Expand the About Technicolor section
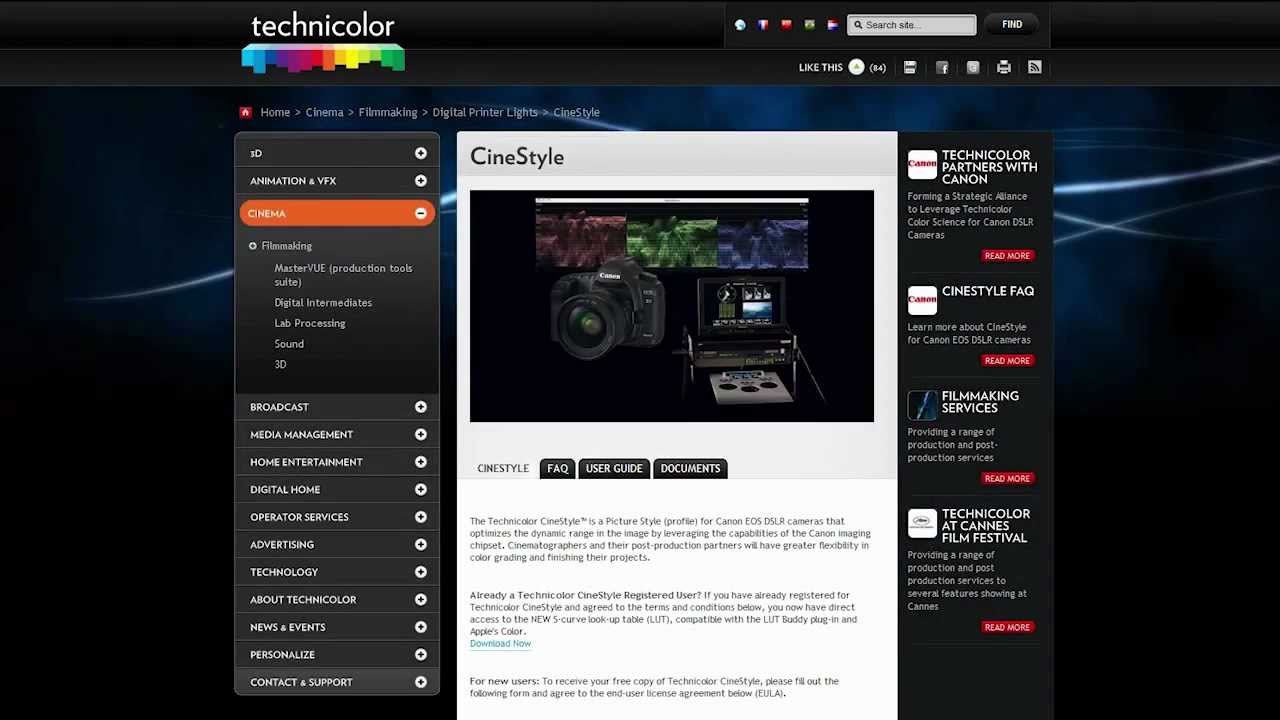The width and height of the screenshot is (1280, 720). pyautogui.click(x=421, y=599)
